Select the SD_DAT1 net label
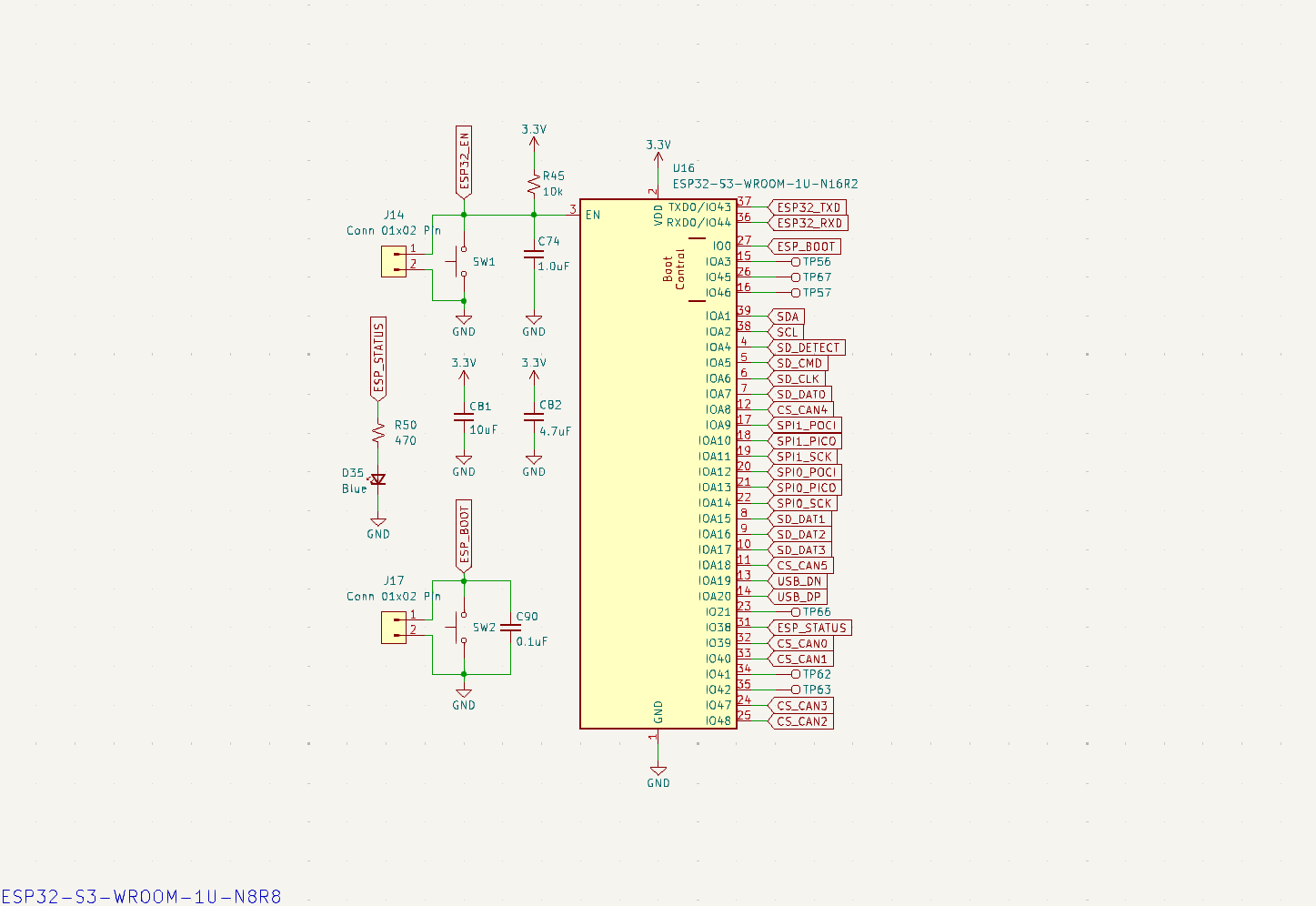This screenshot has height=906, width=1316. pos(799,519)
